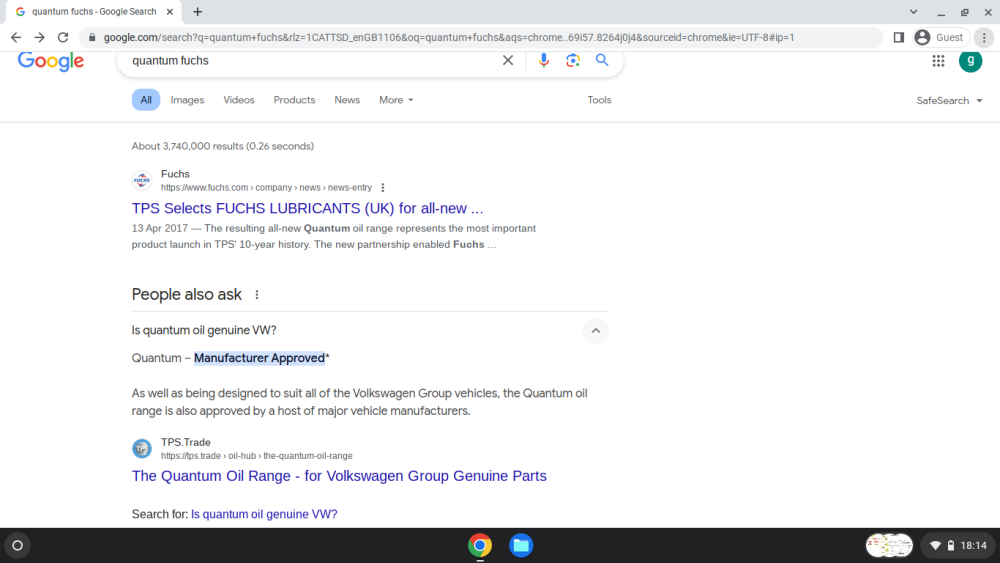Switch to the News tab

(x=347, y=100)
